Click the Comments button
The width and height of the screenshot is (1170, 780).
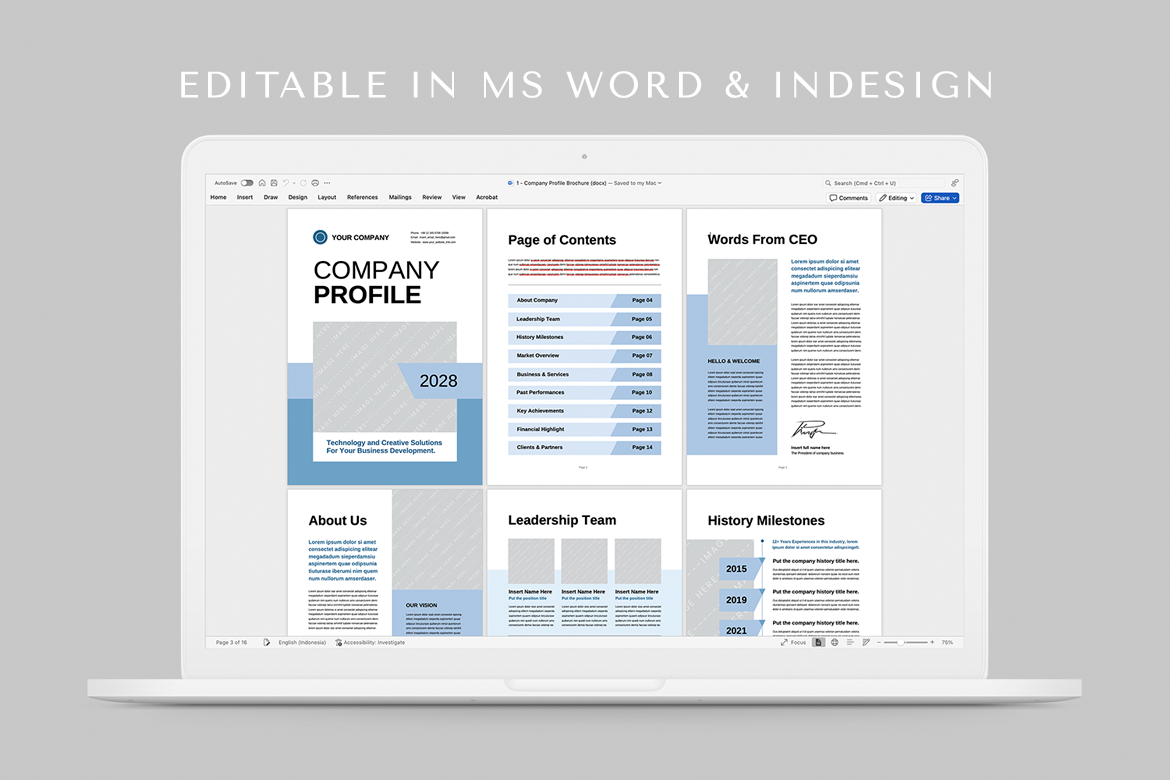(x=849, y=198)
